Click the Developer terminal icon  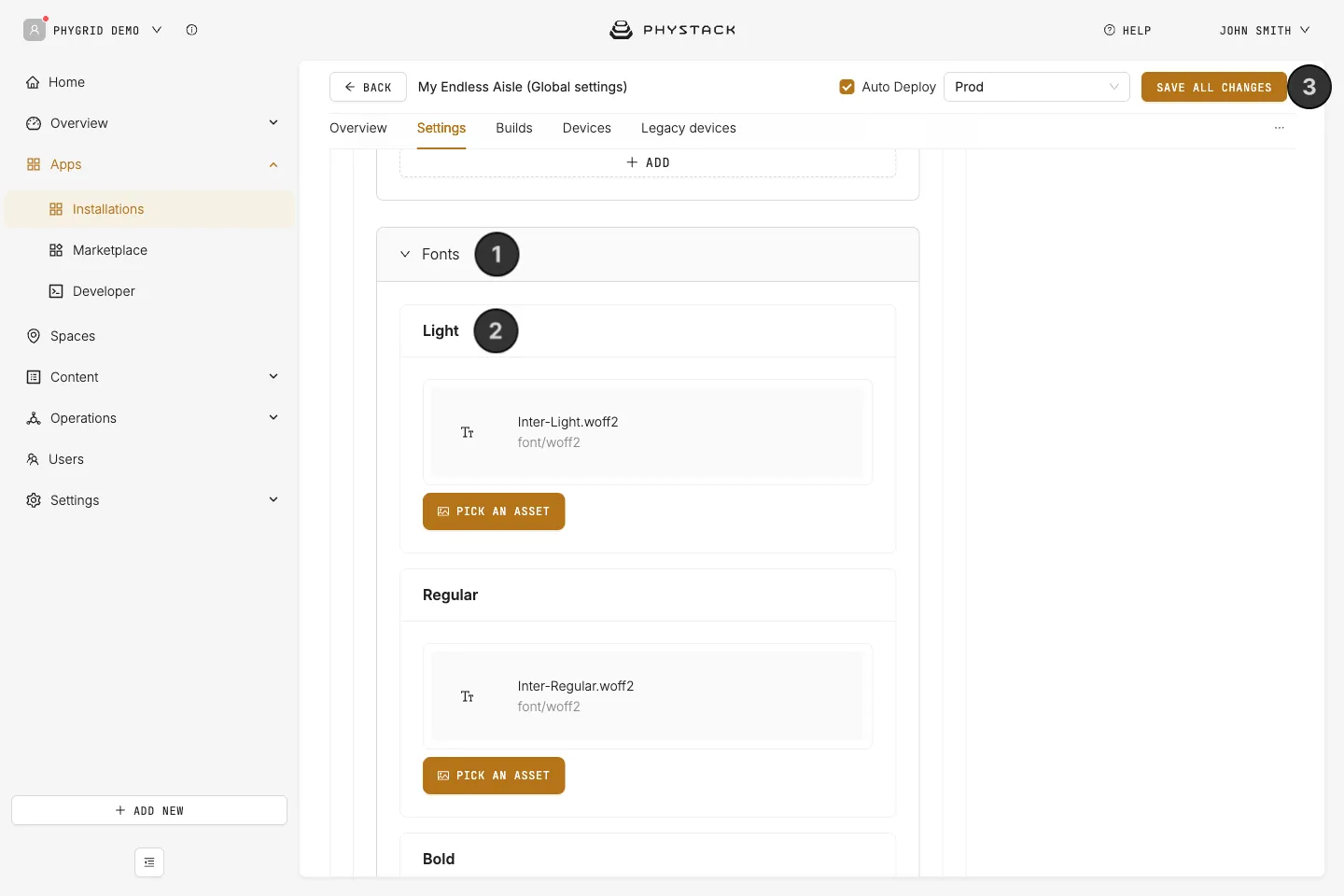coord(56,291)
